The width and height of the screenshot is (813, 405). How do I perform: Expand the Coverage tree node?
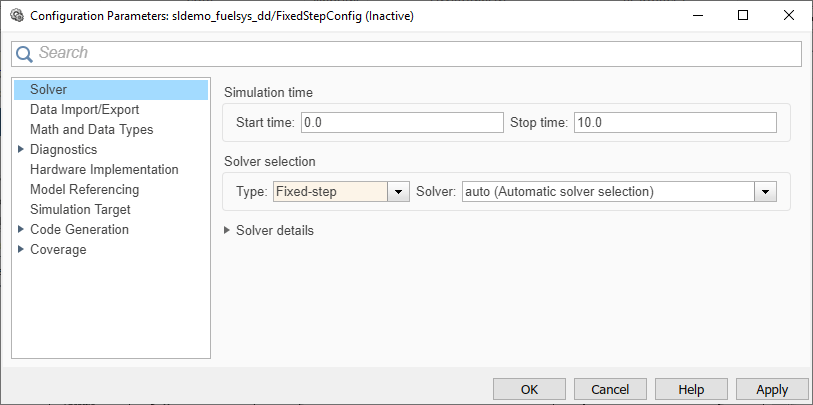pos(20,249)
